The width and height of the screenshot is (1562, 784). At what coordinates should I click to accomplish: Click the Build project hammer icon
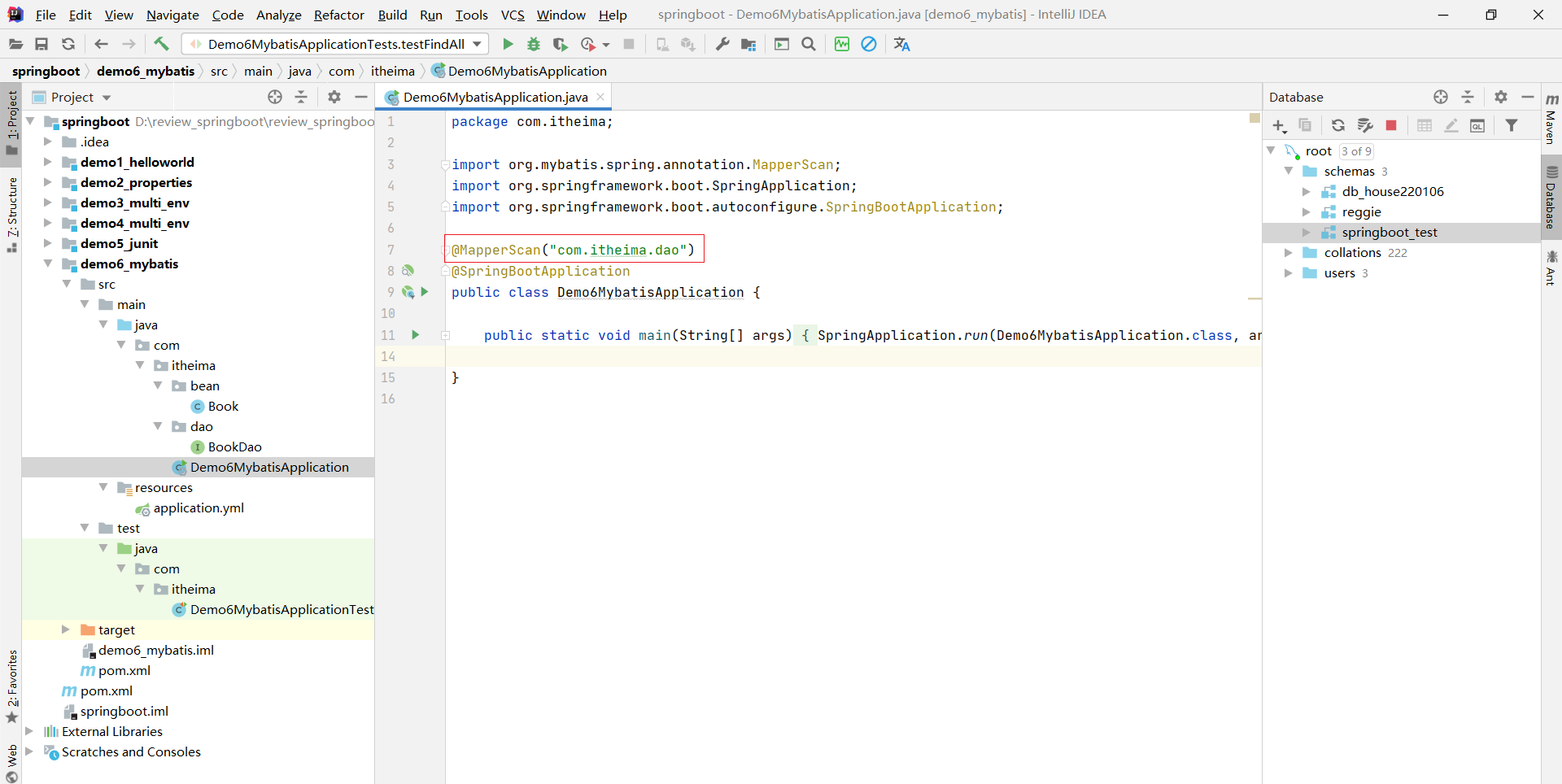point(161,44)
